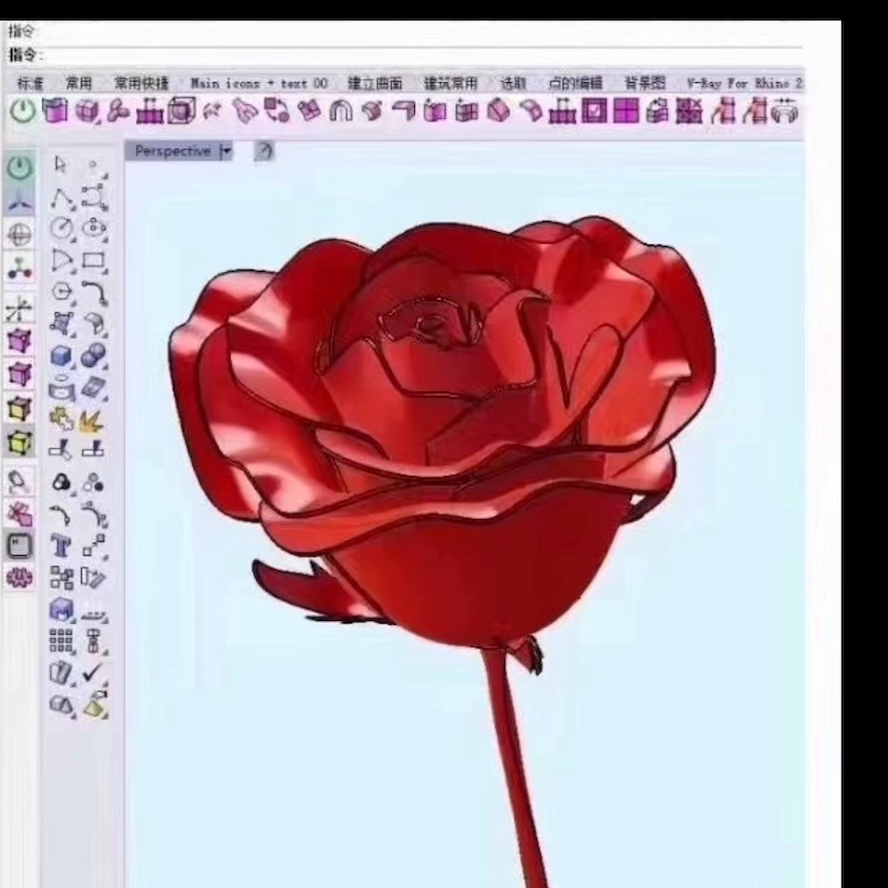This screenshot has height=888, width=888.
Task: Click the puzzle-piece Join tool
Action: click(61, 420)
